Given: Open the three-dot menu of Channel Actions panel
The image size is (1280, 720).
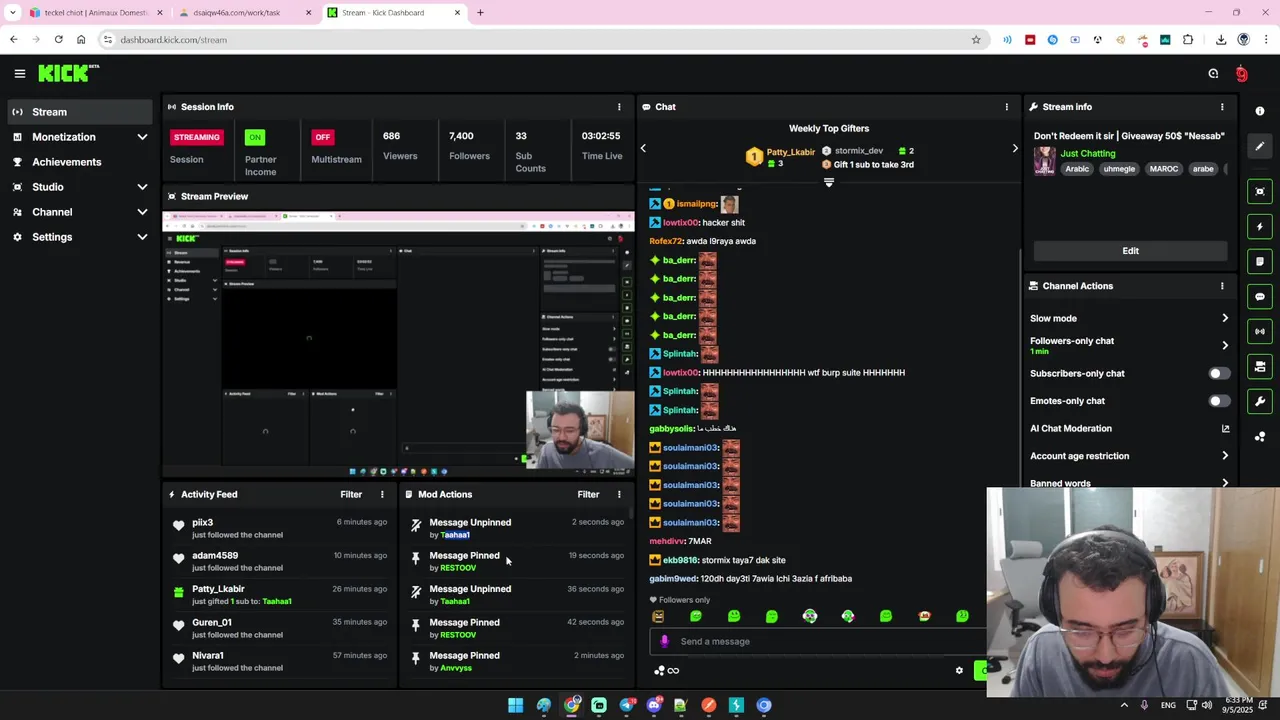Looking at the screenshot, I should [1222, 286].
